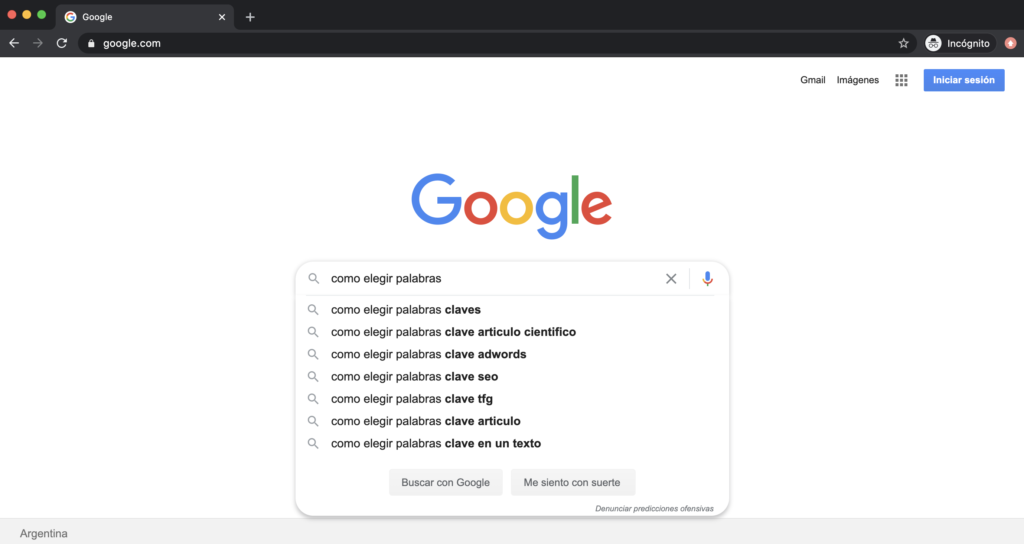1024x544 pixels.
Task: Bookmark this page with the star icon
Action: [903, 43]
